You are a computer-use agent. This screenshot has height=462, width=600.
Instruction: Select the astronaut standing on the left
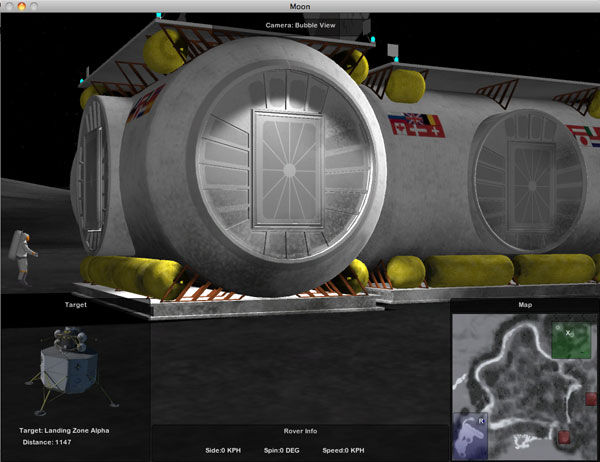[x=21, y=258]
